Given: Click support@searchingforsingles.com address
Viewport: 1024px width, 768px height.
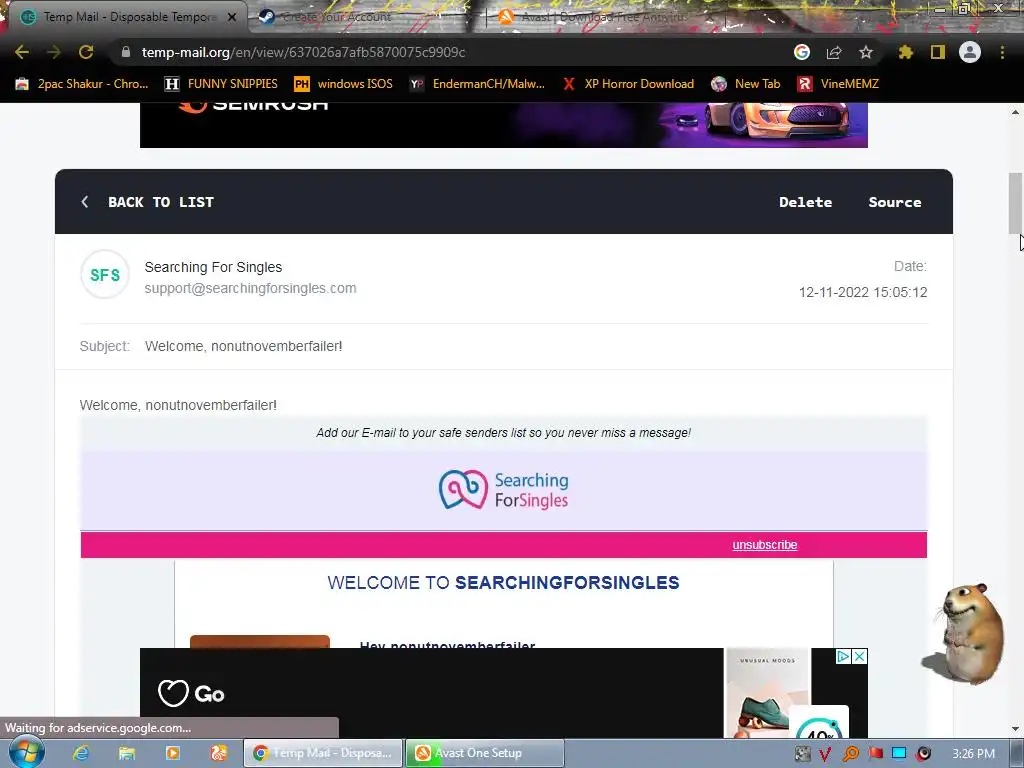Looking at the screenshot, I should click(250, 288).
